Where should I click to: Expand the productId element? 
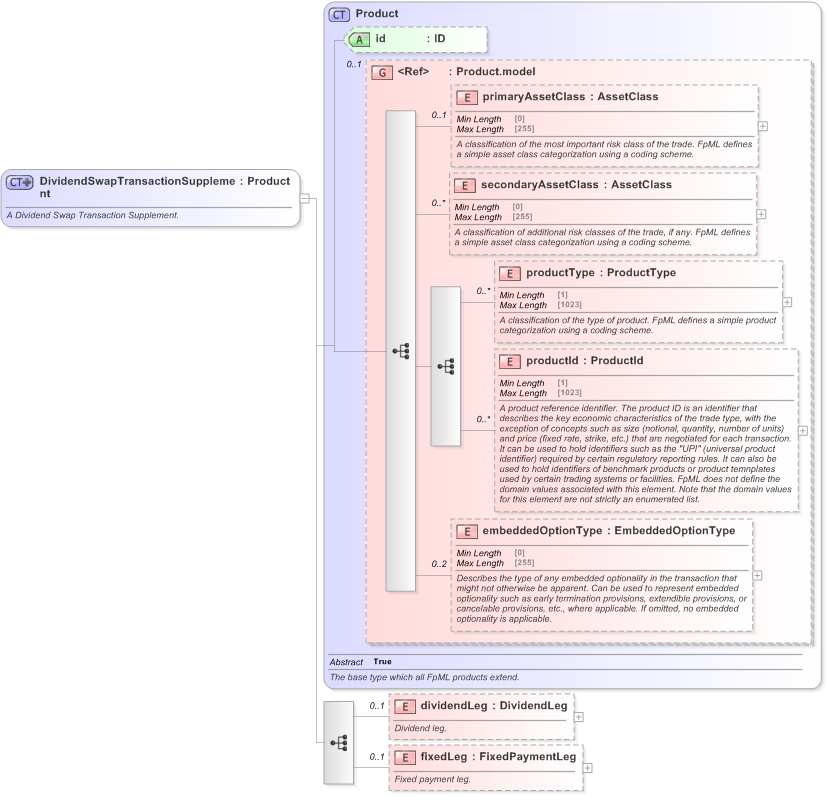coord(803,431)
